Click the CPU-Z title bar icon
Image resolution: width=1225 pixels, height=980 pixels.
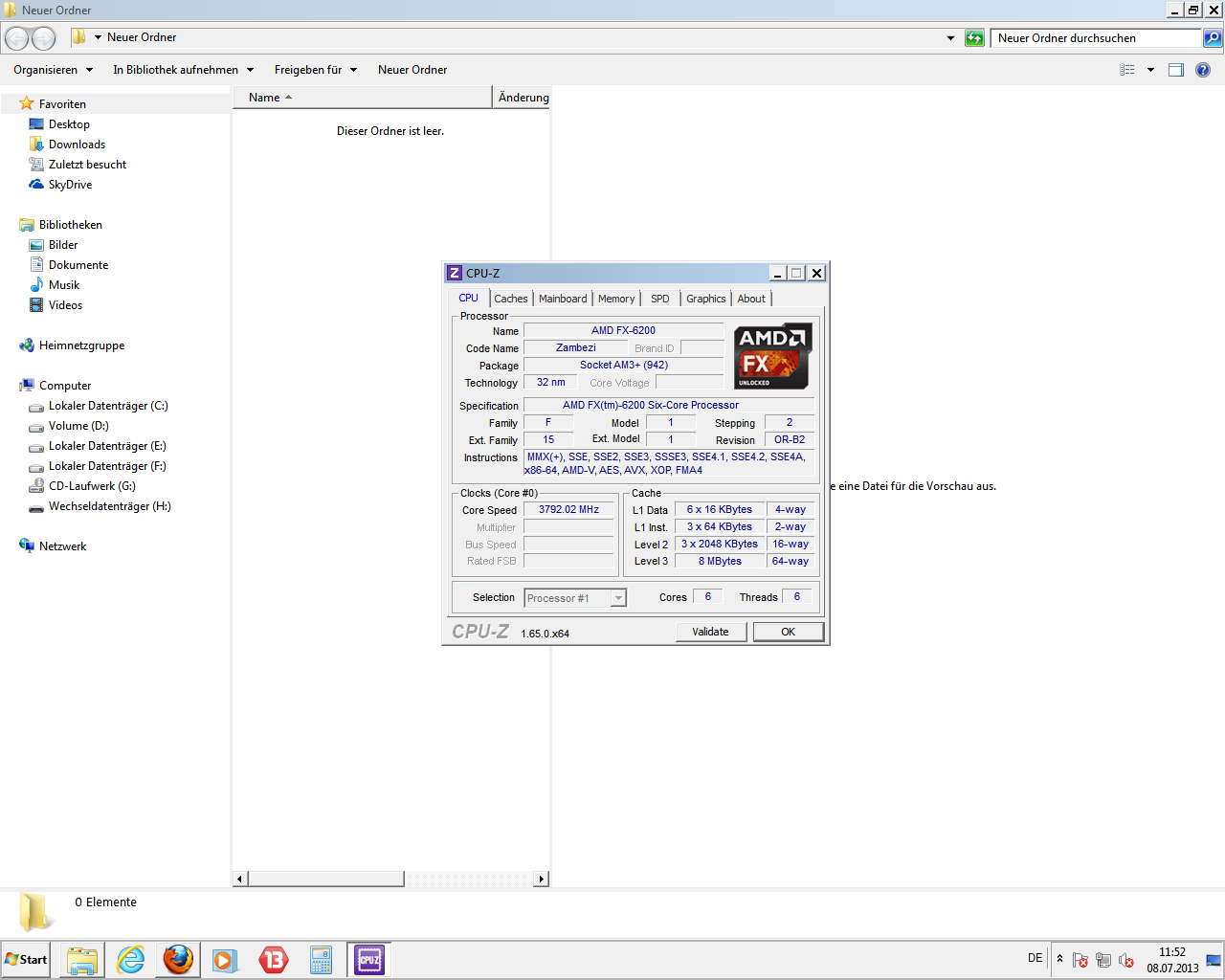[455, 273]
